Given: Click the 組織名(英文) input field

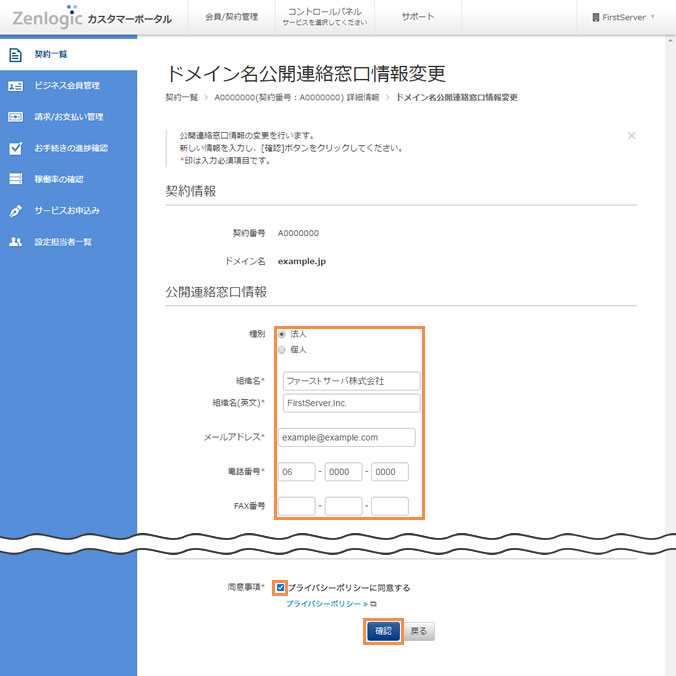Looking at the screenshot, I should (x=351, y=403).
